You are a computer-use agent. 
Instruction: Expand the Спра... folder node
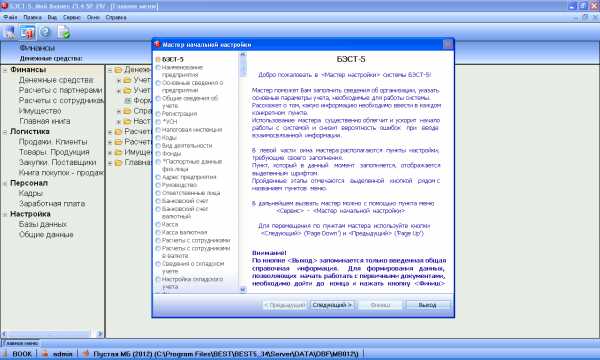(x=119, y=111)
